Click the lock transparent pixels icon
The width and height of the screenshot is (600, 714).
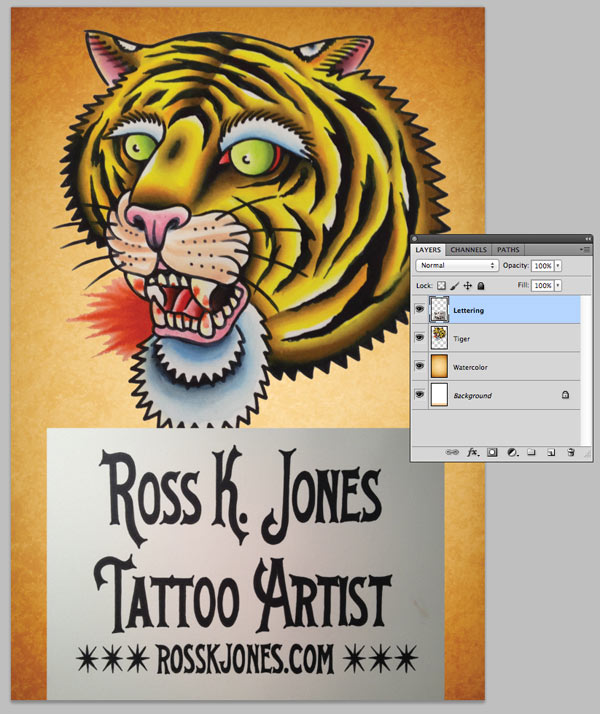tap(443, 286)
